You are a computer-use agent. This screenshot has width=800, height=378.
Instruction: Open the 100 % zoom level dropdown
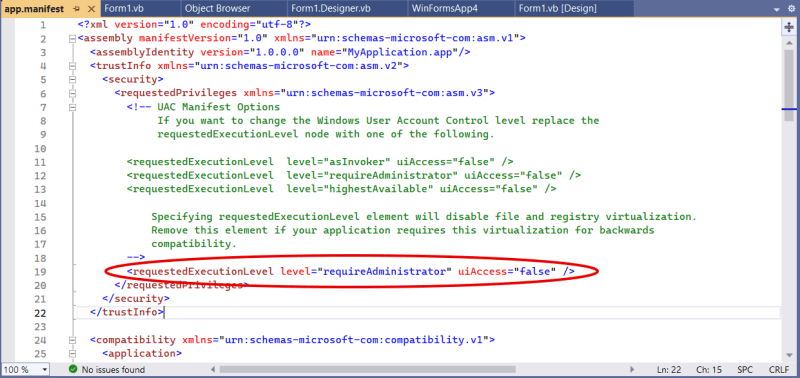44,369
